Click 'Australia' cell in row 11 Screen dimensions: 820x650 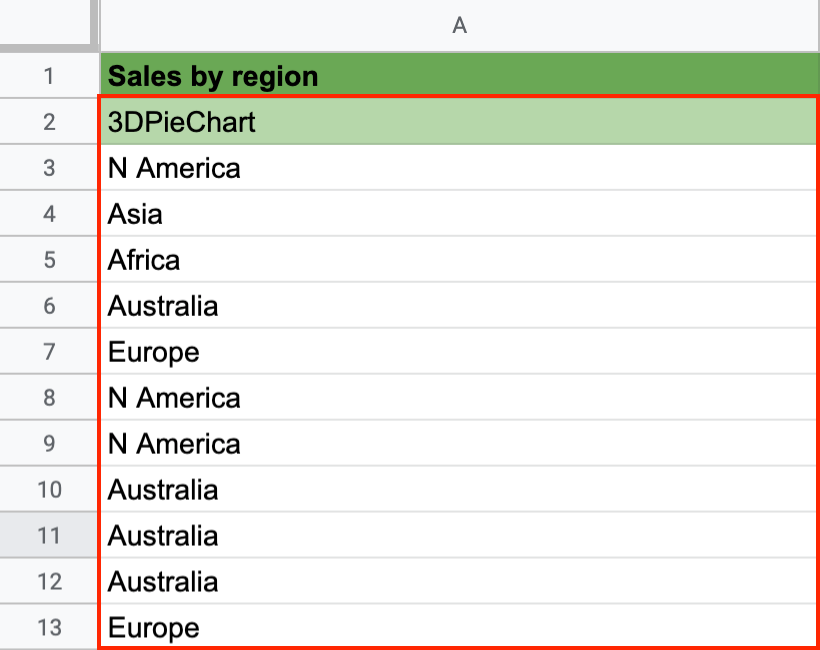pyautogui.click(x=460, y=535)
